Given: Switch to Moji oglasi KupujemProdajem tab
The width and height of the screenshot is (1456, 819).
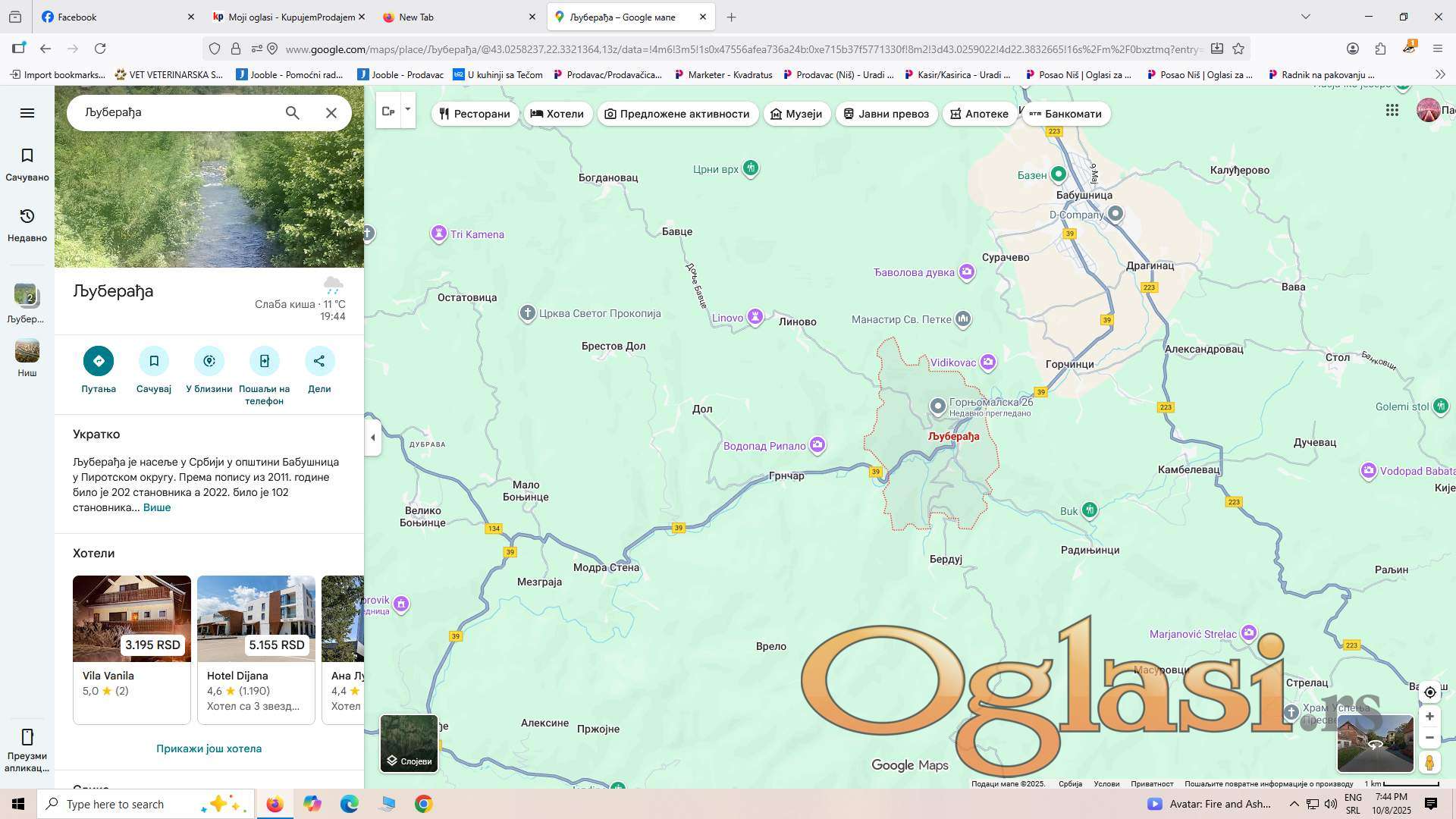Looking at the screenshot, I should click(290, 17).
